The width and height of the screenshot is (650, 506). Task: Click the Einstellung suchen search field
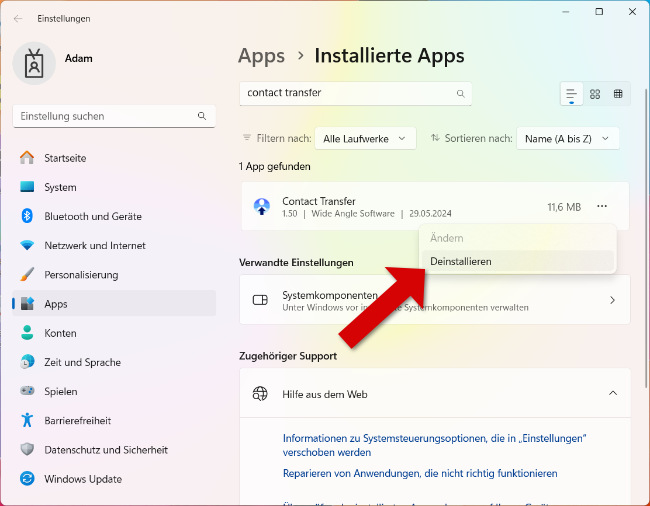114,116
